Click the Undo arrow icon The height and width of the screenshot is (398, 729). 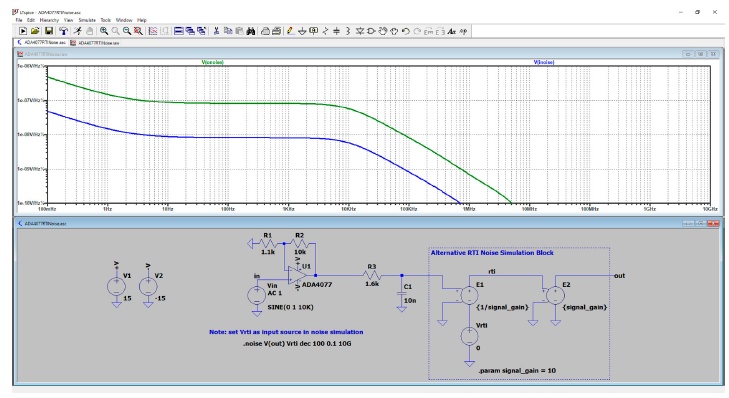[405, 31]
